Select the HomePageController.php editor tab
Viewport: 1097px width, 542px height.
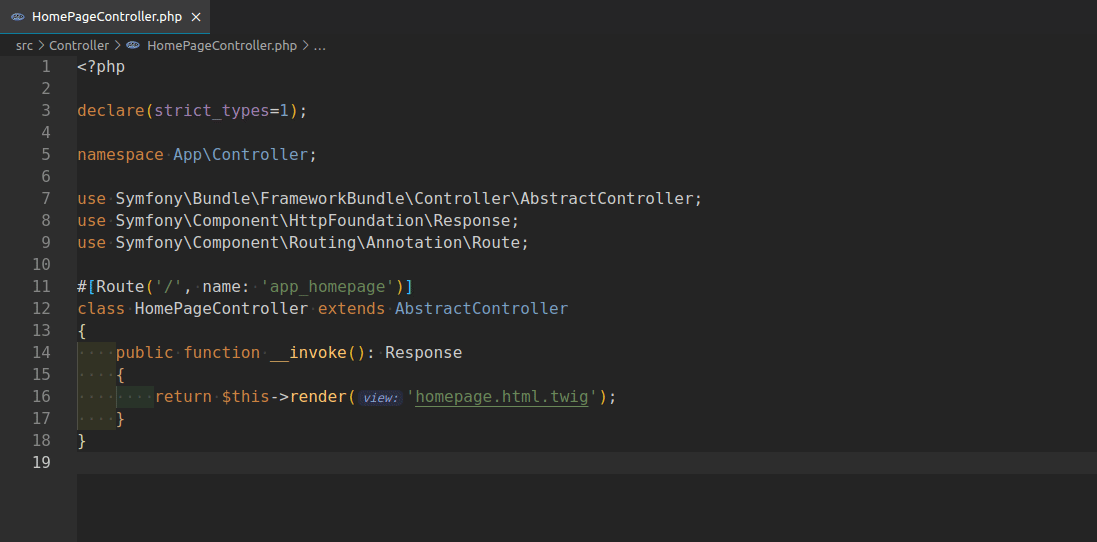point(105,17)
